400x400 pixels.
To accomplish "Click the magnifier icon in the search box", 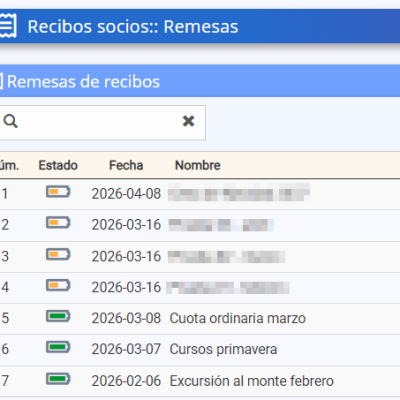I will coord(10,121).
